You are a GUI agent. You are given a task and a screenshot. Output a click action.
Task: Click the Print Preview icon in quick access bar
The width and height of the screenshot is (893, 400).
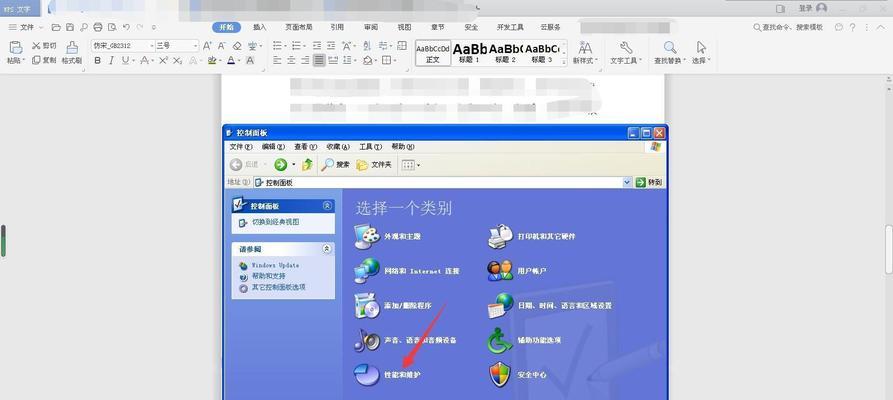tap(112, 27)
